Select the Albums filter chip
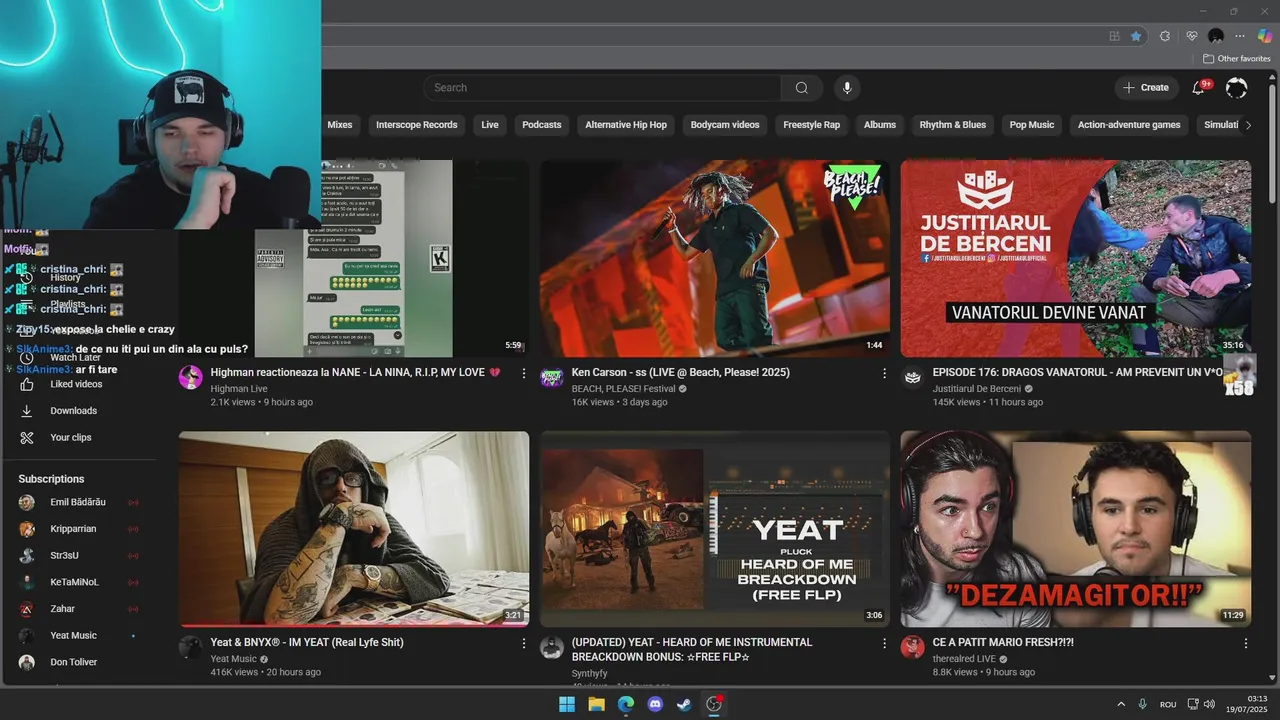The height and width of the screenshot is (720, 1280). click(880, 125)
